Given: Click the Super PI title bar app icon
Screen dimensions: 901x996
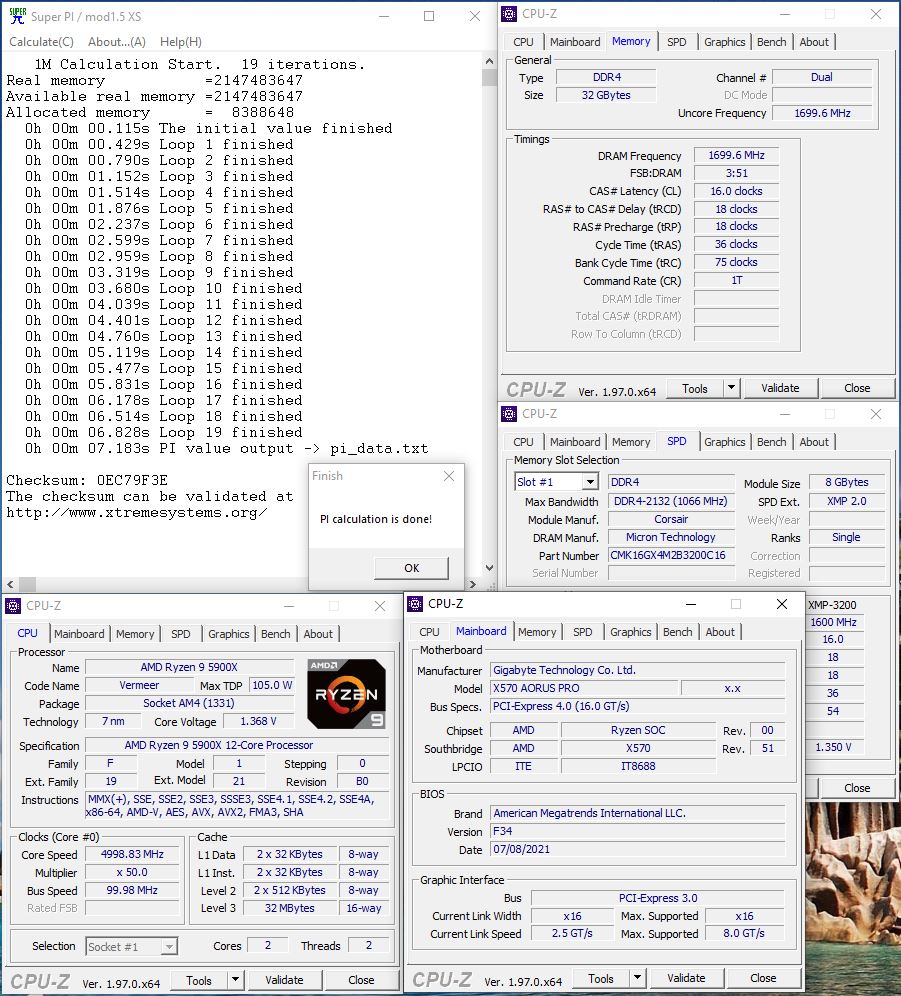Looking at the screenshot, I should pyautogui.click(x=17, y=16).
